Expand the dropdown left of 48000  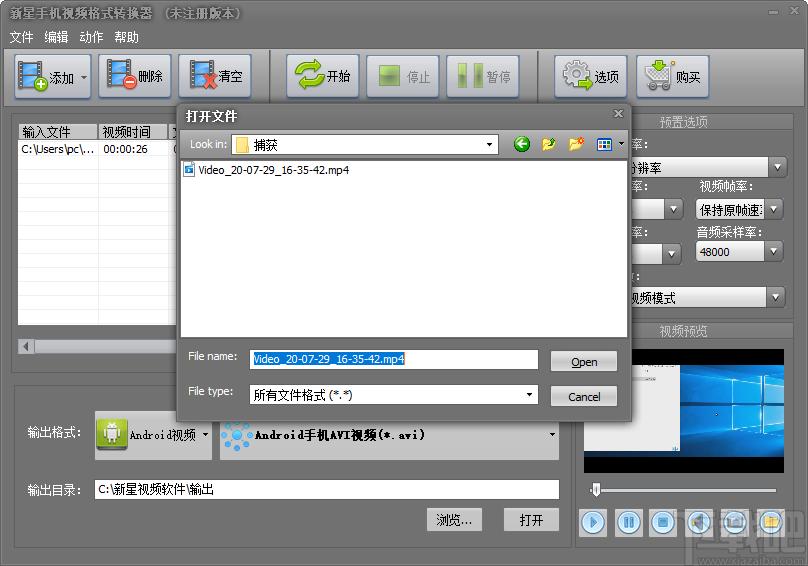(671, 254)
